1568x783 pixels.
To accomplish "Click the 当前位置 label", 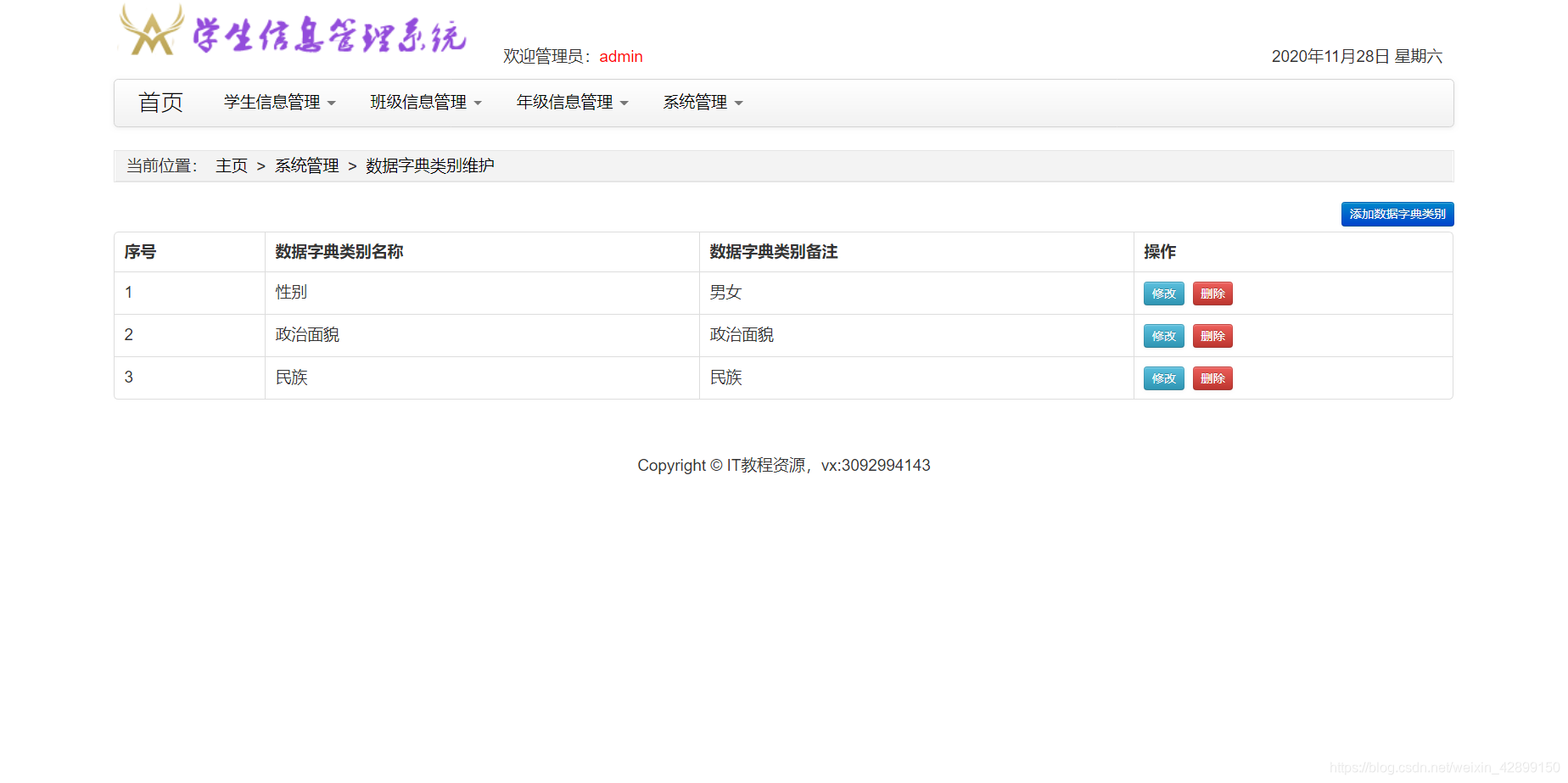I will click(161, 166).
